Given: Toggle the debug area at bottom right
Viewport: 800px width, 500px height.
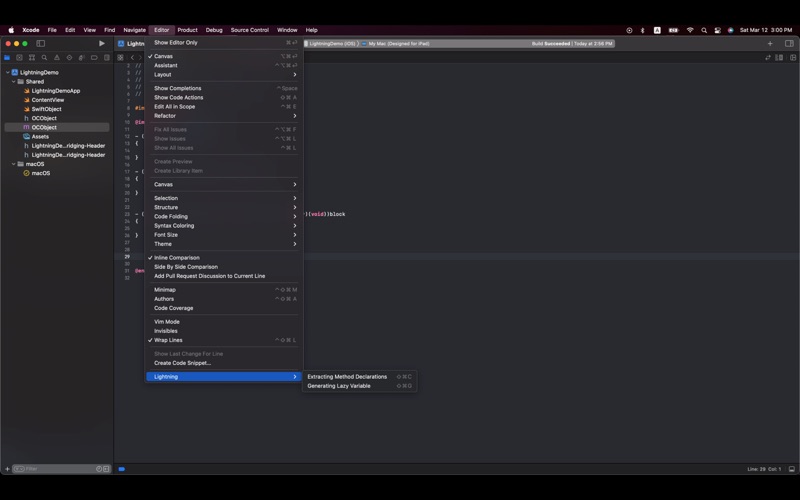Looking at the screenshot, I should click(792, 469).
